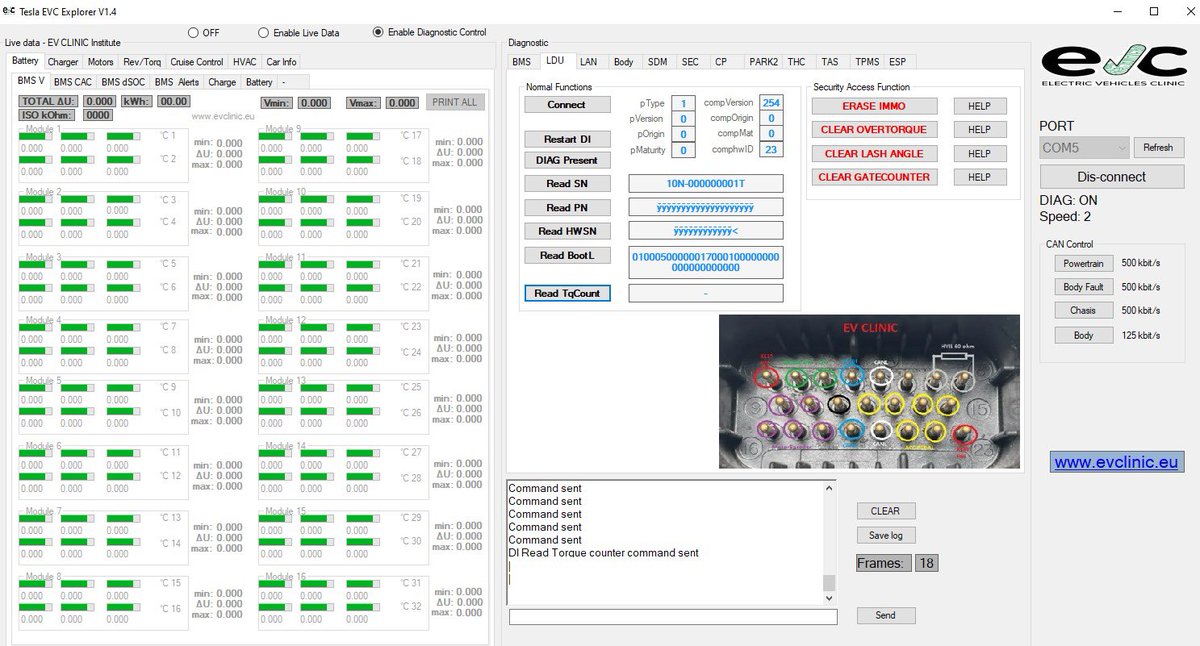This screenshot has width=1200, height=646.
Task: Select Enable Live Data radio button
Action: coord(264,32)
